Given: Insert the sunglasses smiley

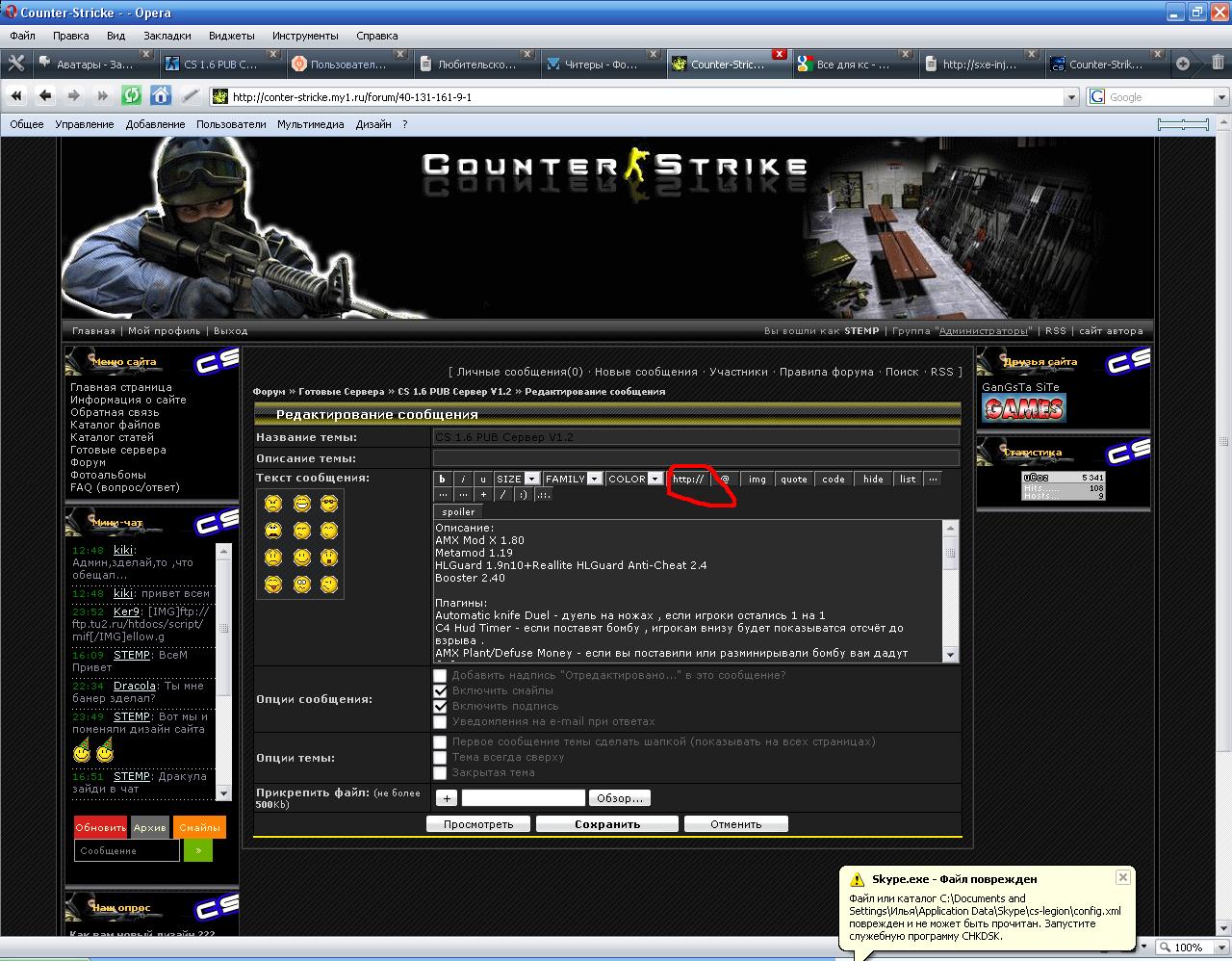Looking at the screenshot, I should tap(329, 504).
